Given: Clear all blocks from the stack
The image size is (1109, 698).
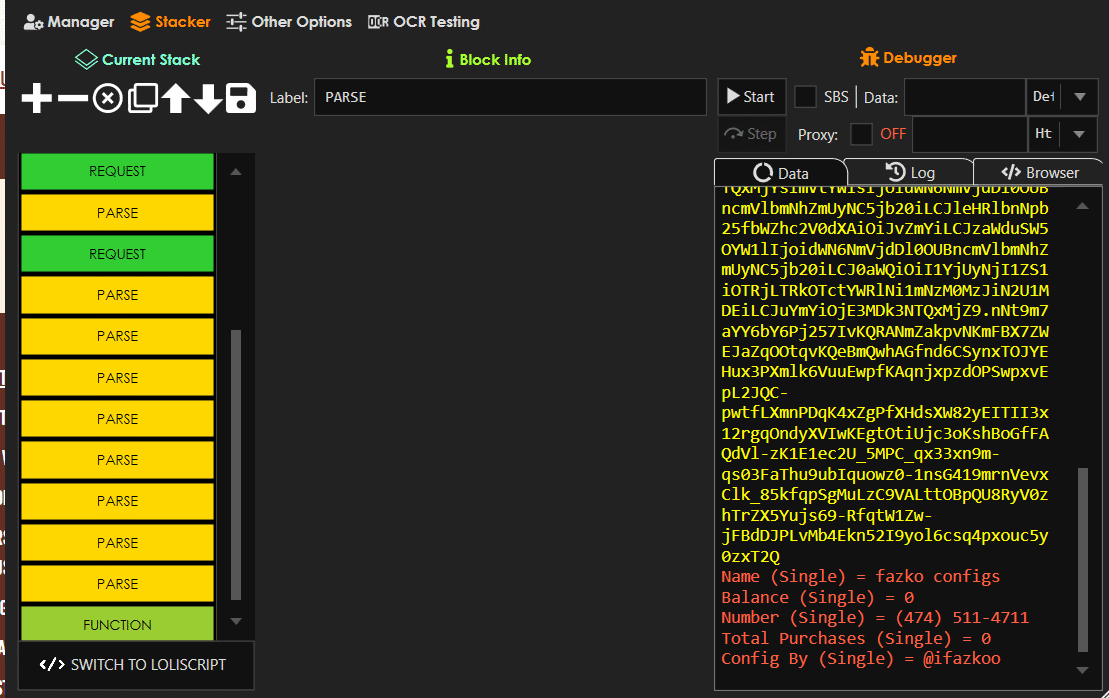Looking at the screenshot, I should (x=107, y=97).
